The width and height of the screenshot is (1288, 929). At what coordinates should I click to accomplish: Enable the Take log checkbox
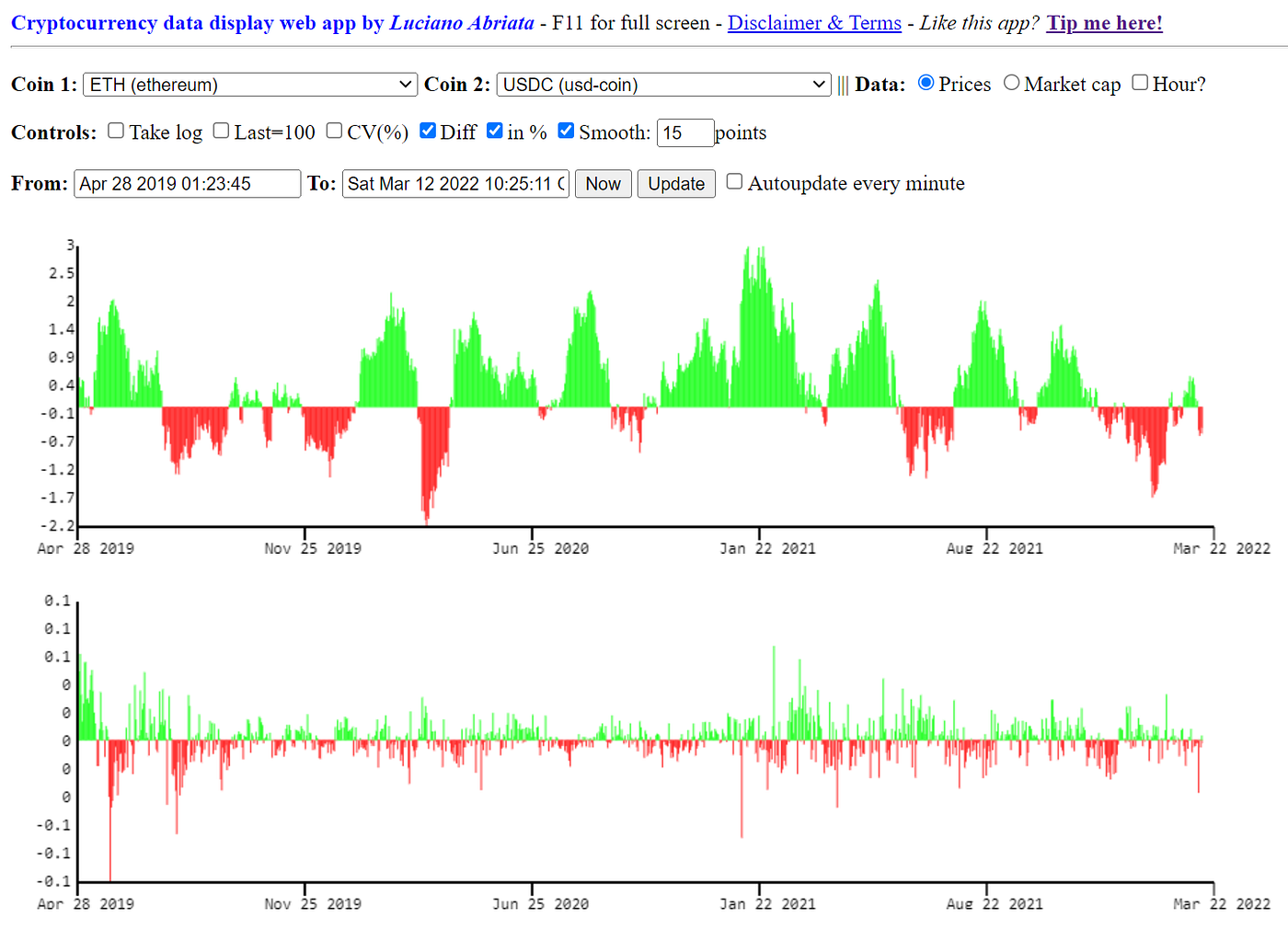pos(115,131)
